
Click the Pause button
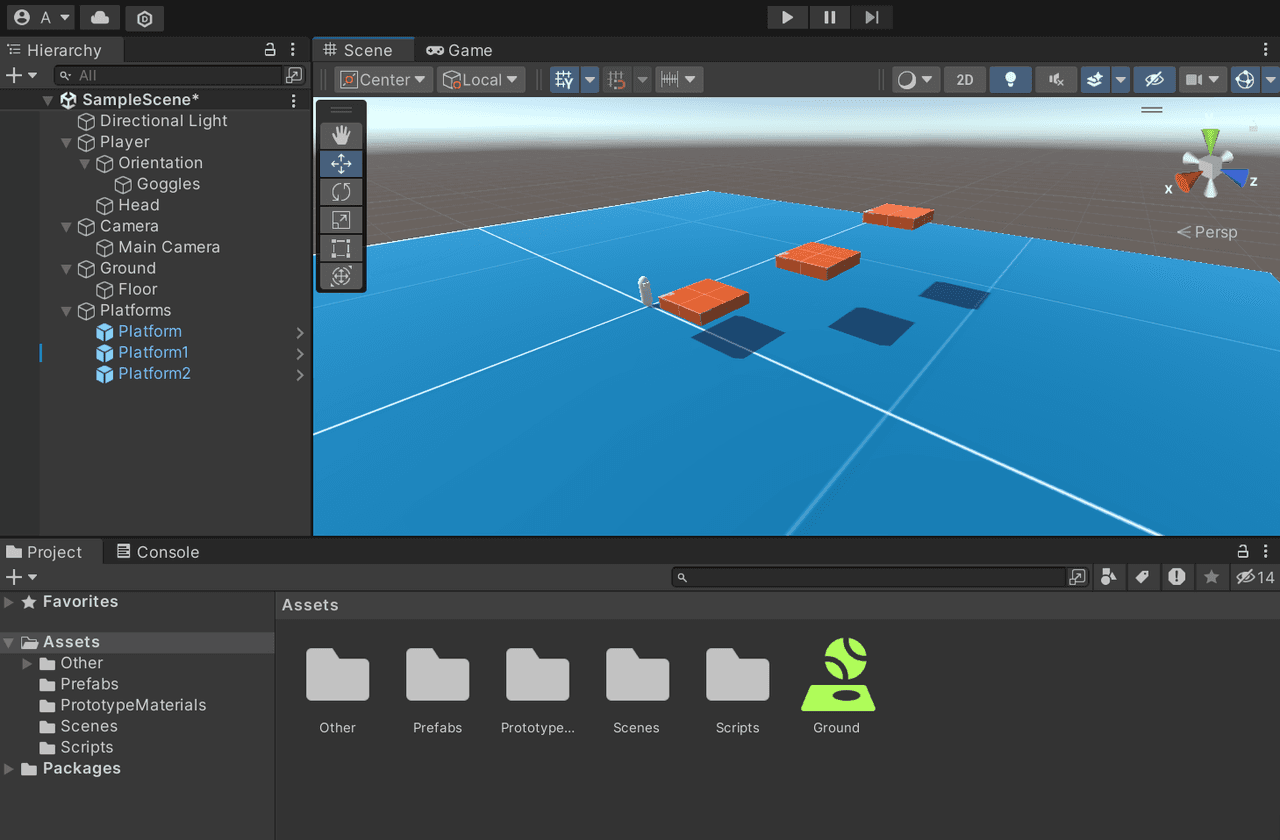pos(829,17)
